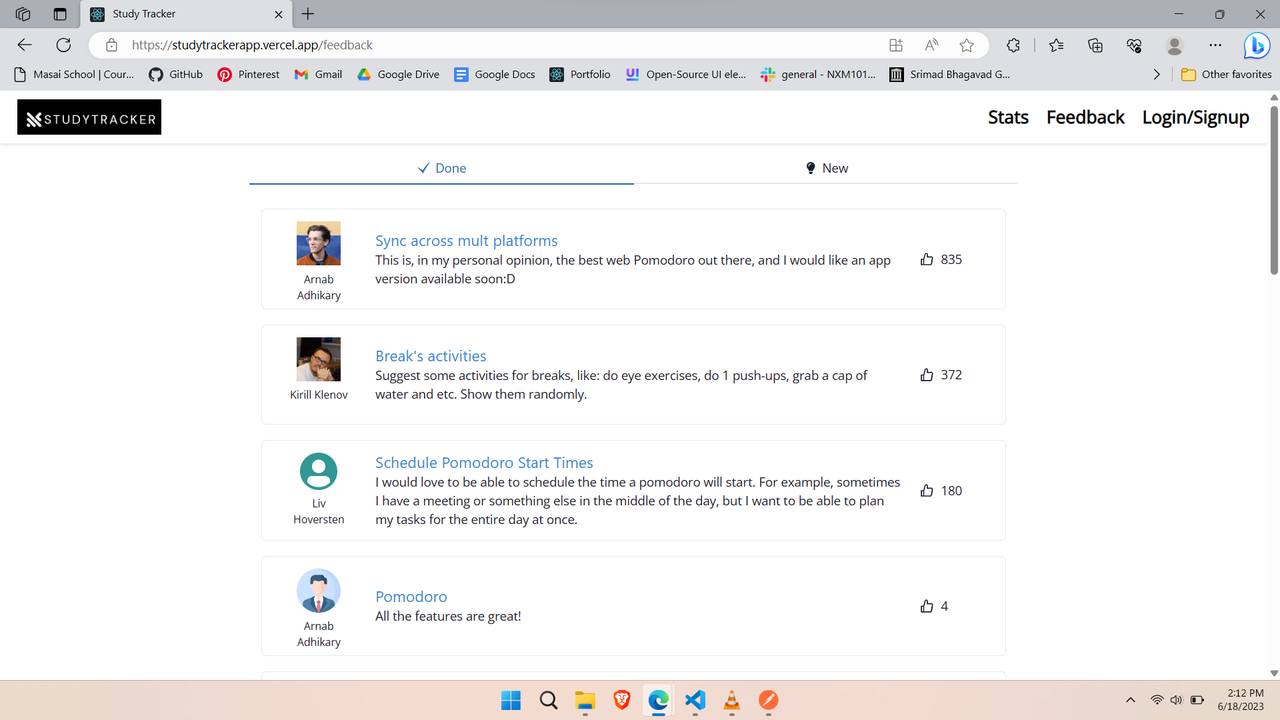Open Sync across mult platforms title
The width and height of the screenshot is (1280, 720).
point(466,241)
